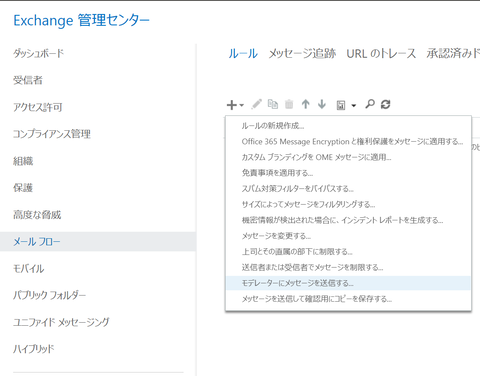Screen dimensions: 480x376
Task: Select メール フロー in sidebar
Action: click(98, 242)
